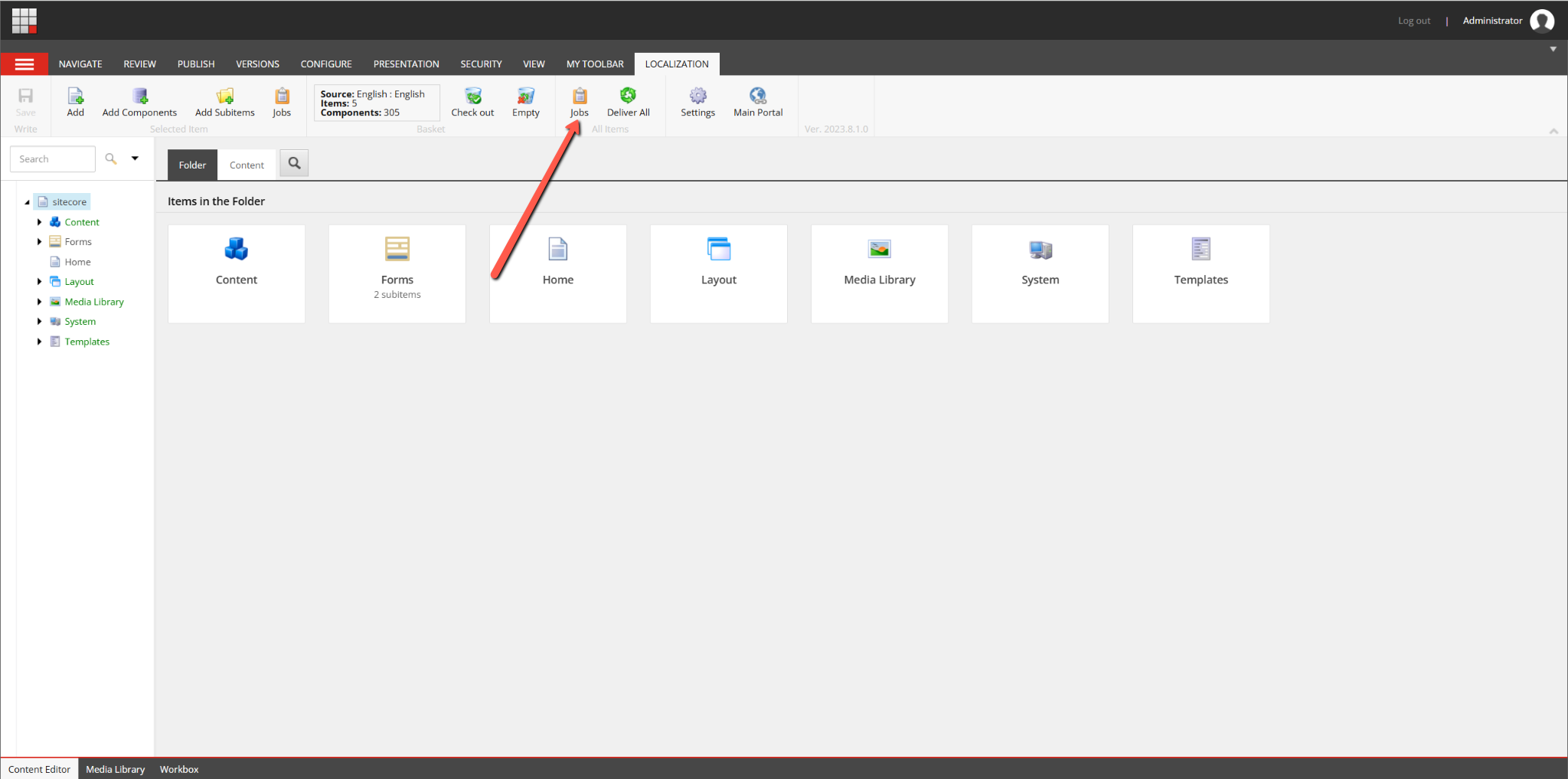Switch to the MY TOOLBAR ribbon tab
Viewport: 1568px width, 779px height.
595,64
